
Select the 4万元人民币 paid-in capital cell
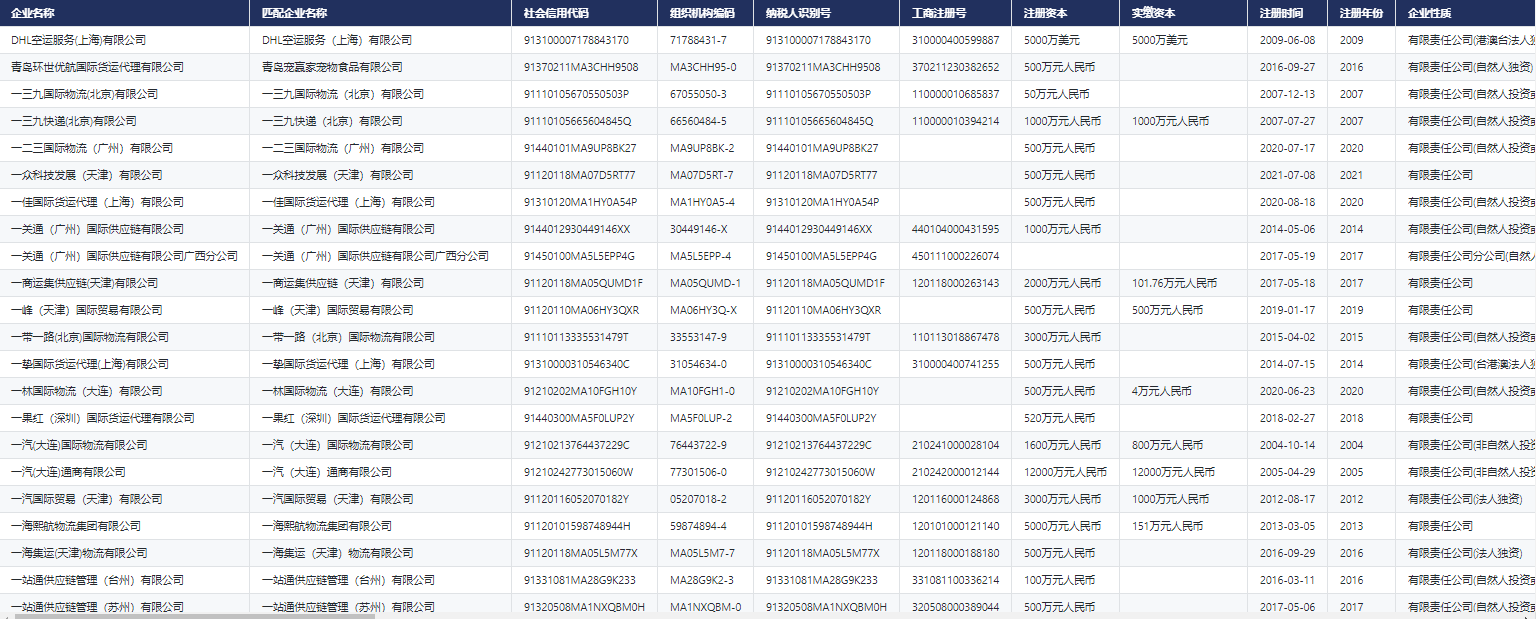coord(1162,391)
